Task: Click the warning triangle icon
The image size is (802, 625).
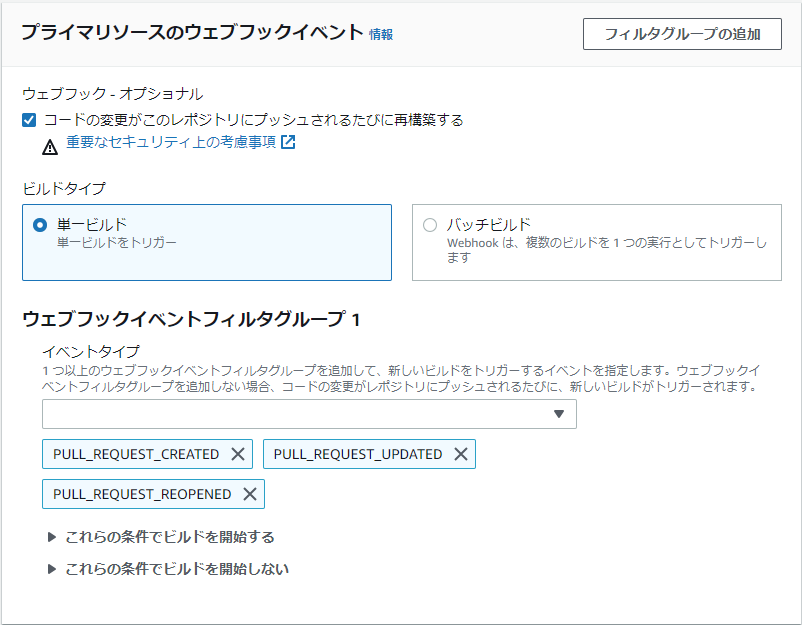Action: pos(48,146)
